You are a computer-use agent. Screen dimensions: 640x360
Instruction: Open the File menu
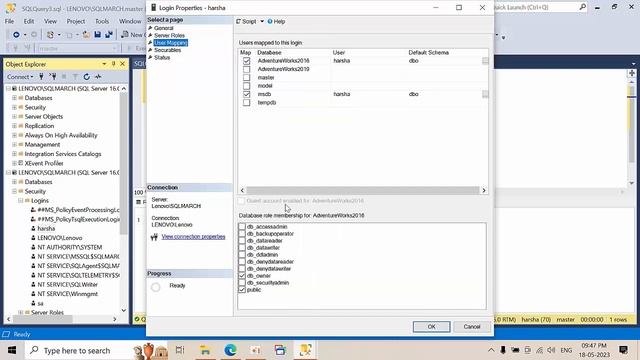tap(9, 21)
